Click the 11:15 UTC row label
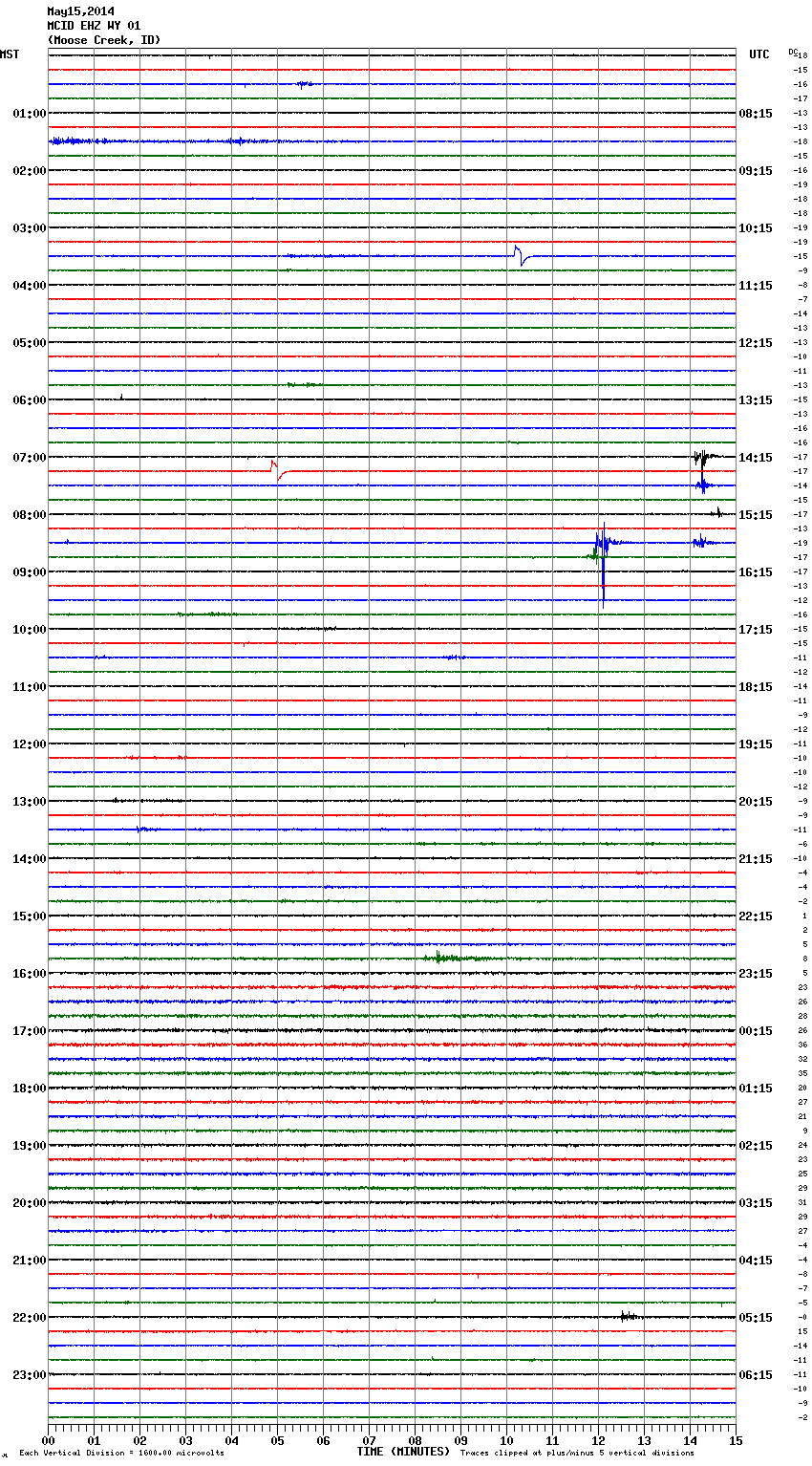812x1466 pixels. pos(756,286)
